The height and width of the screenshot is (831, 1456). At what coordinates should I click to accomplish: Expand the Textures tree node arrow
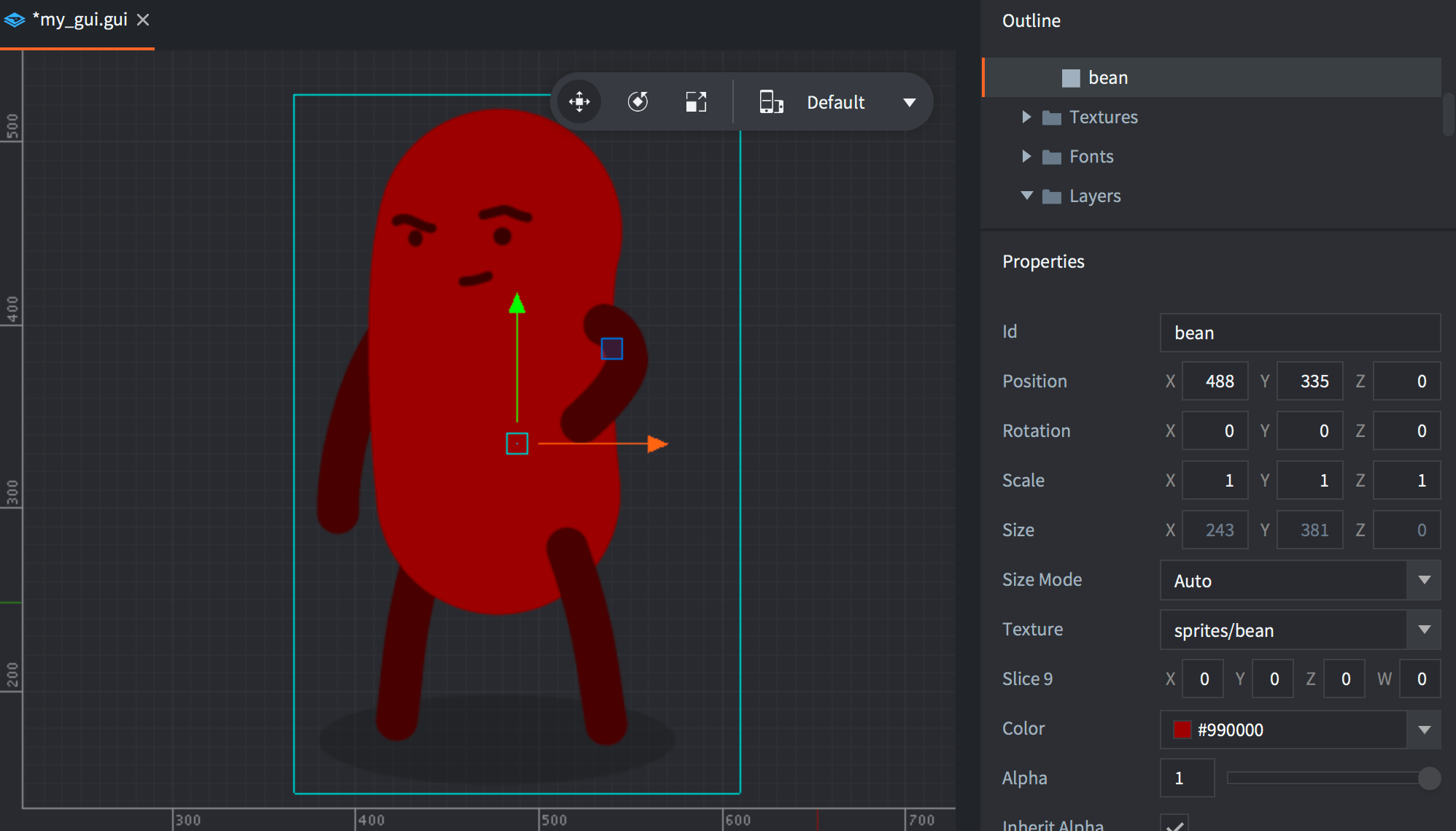[x=1026, y=117]
